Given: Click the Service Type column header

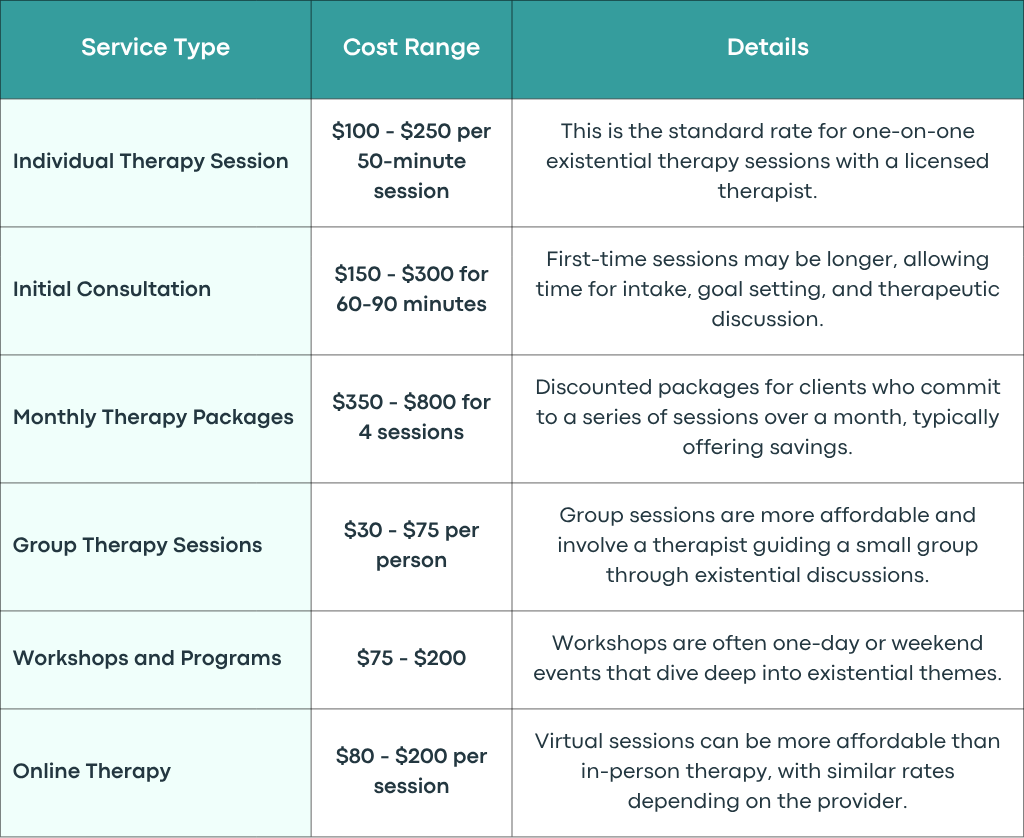Looking at the screenshot, I should pyautogui.click(x=155, y=47).
